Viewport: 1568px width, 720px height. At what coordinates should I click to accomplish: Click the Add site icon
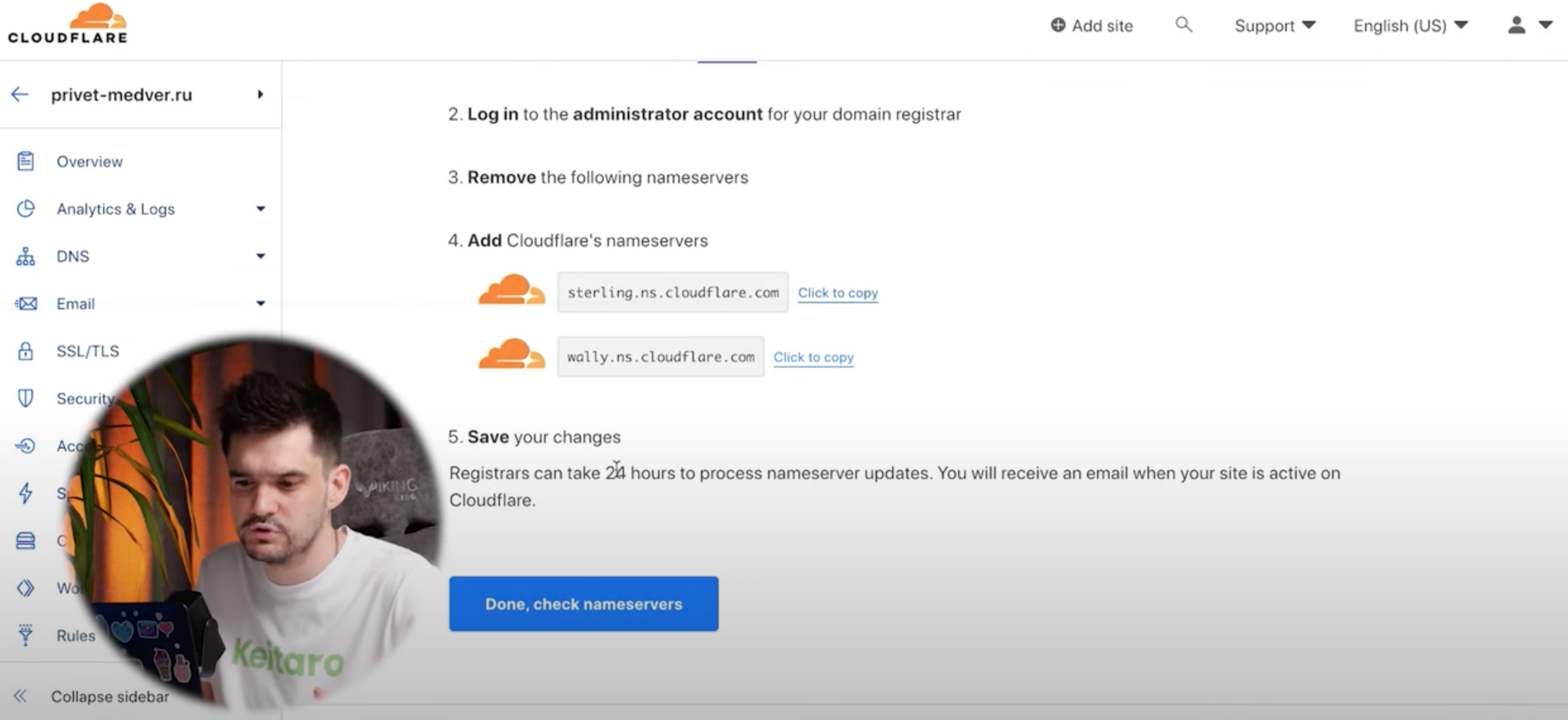(x=1058, y=25)
